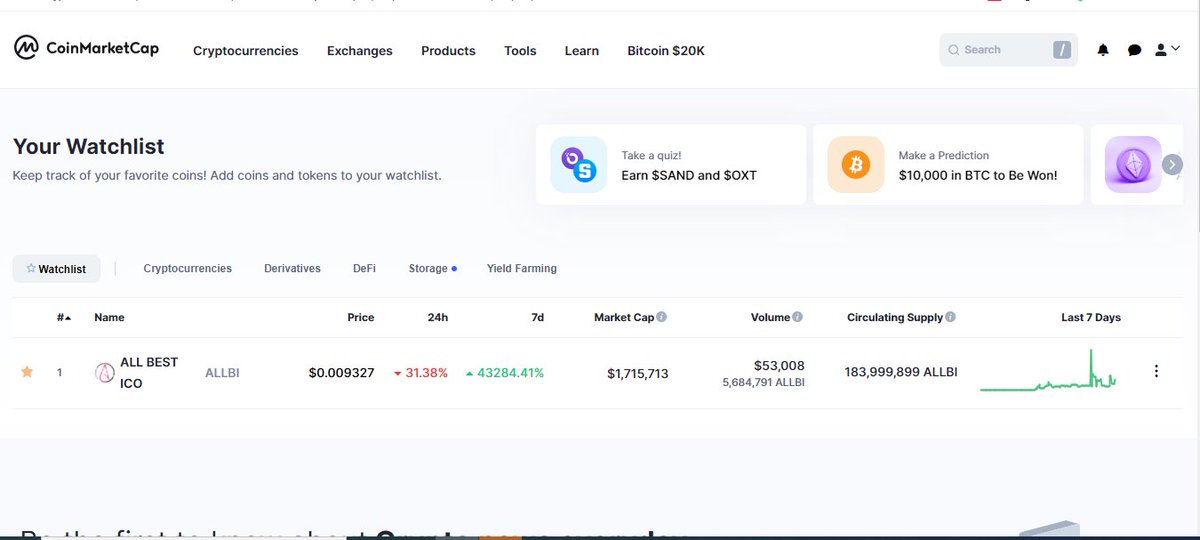Viewport: 1200px width, 540px height.
Task: Click the SAND and OXT quiz icon
Action: tap(578, 165)
